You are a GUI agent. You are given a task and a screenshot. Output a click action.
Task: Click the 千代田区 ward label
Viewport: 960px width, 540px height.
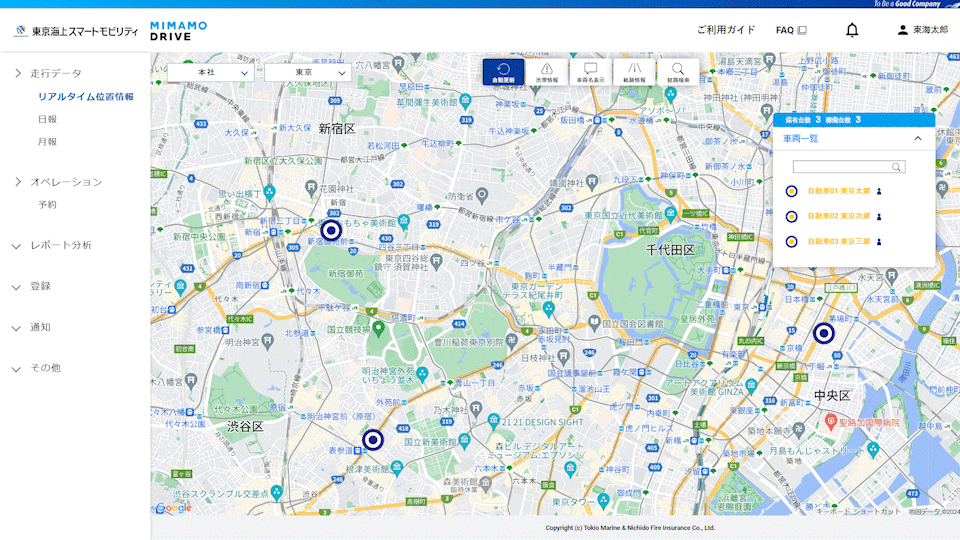pyautogui.click(x=670, y=250)
